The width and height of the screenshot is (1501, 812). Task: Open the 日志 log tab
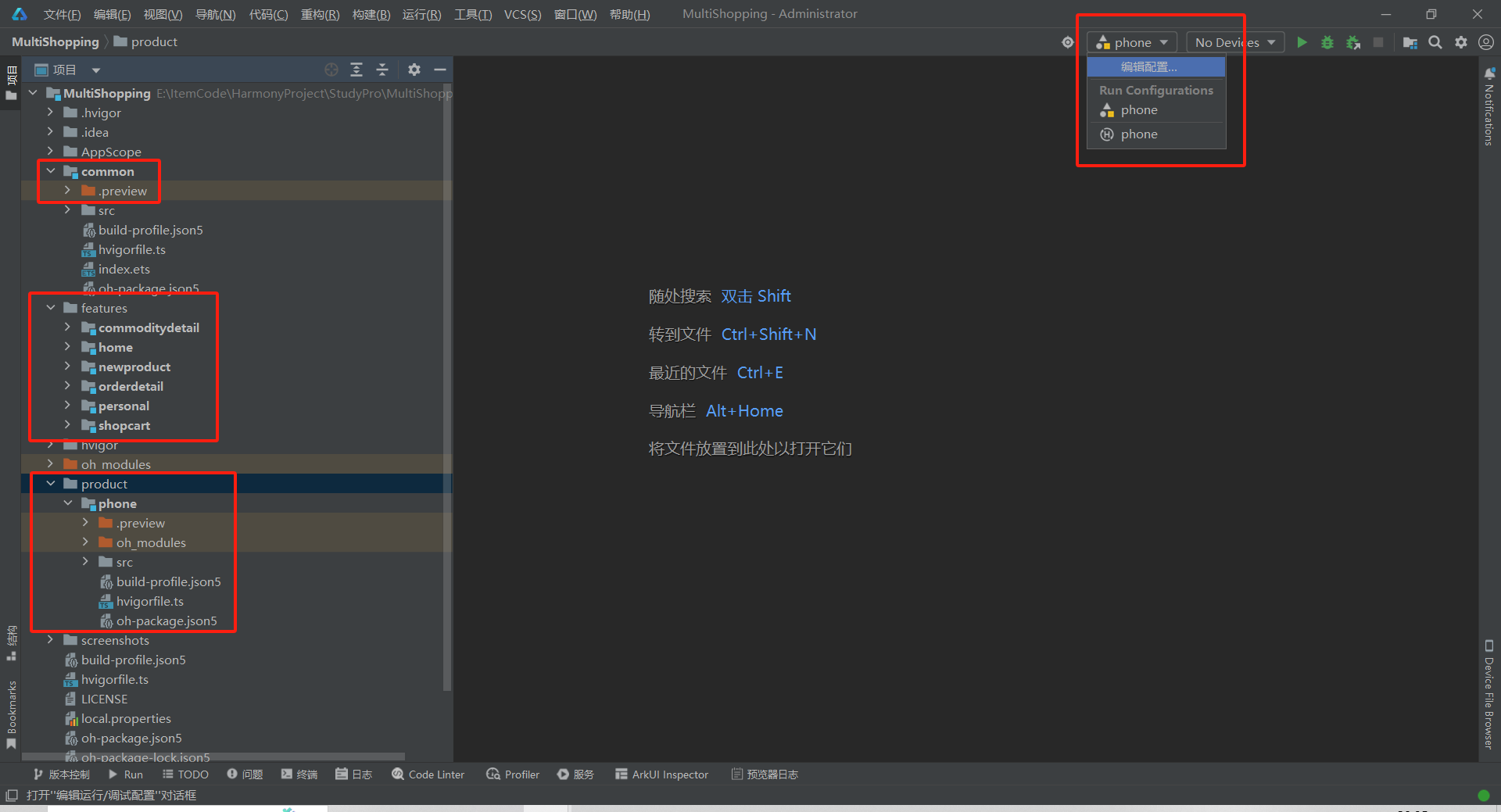[x=354, y=774]
